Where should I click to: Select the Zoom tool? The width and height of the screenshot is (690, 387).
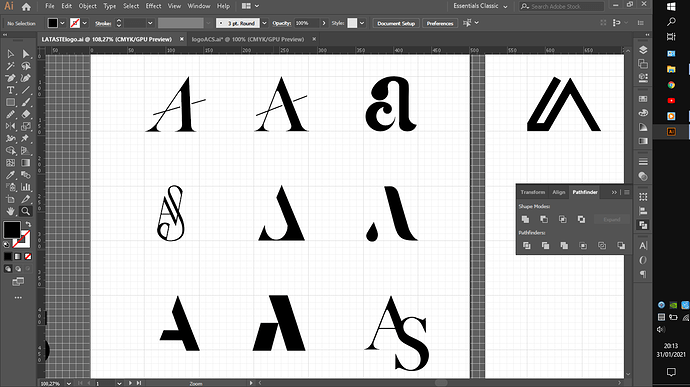click(26, 211)
